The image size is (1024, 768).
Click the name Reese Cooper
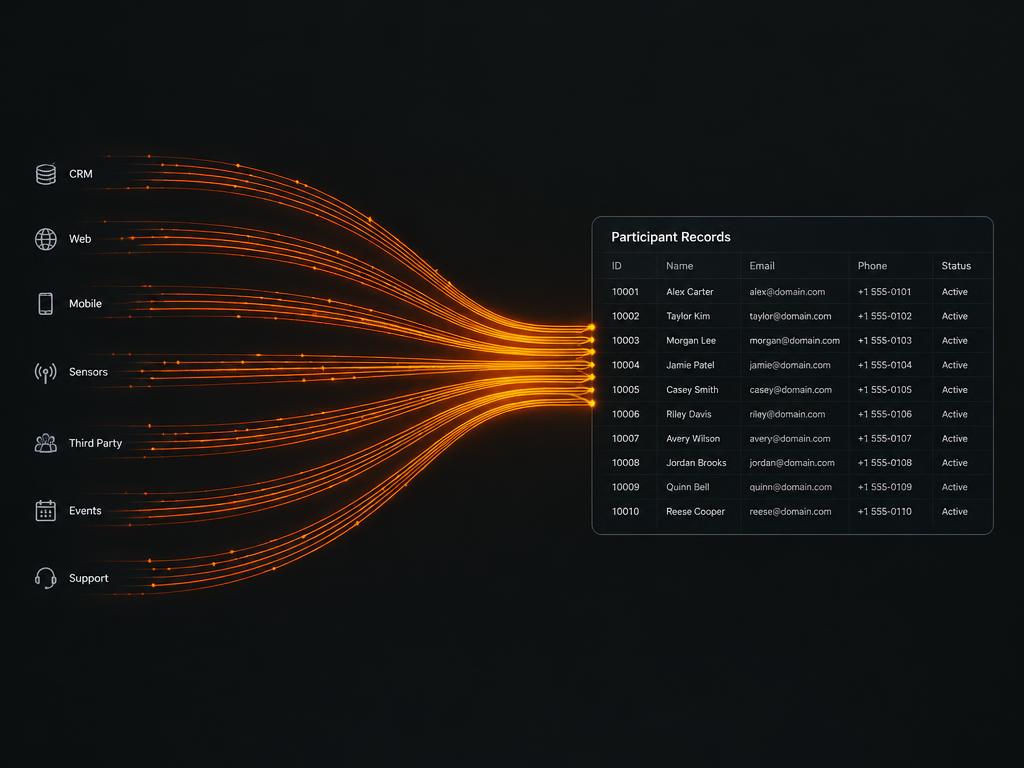pos(695,512)
